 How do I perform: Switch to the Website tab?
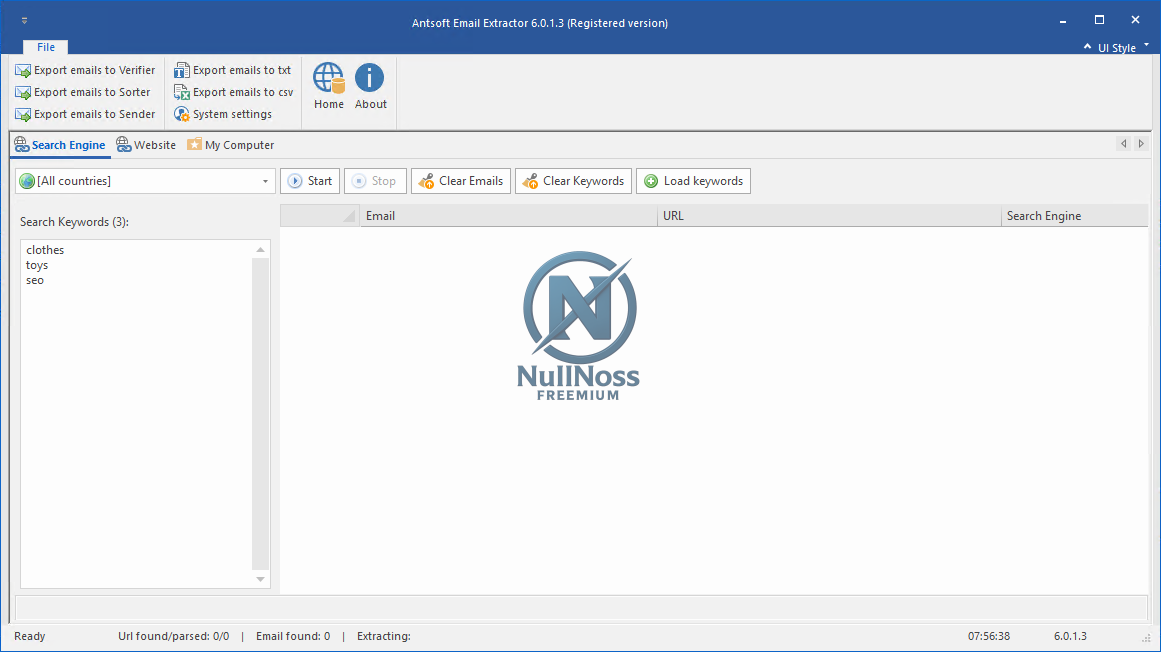click(x=146, y=145)
